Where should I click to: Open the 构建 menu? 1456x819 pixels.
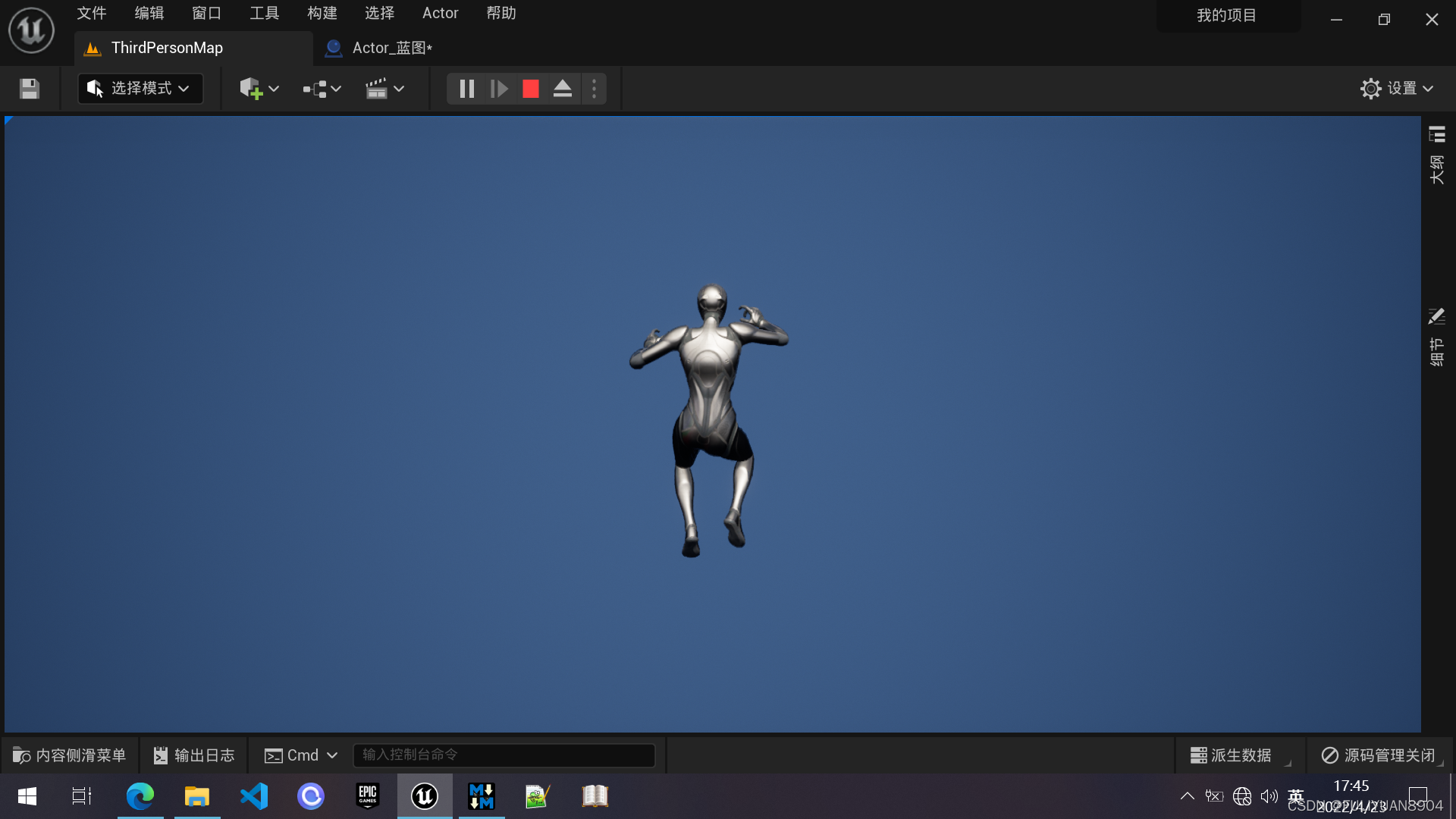coord(322,13)
